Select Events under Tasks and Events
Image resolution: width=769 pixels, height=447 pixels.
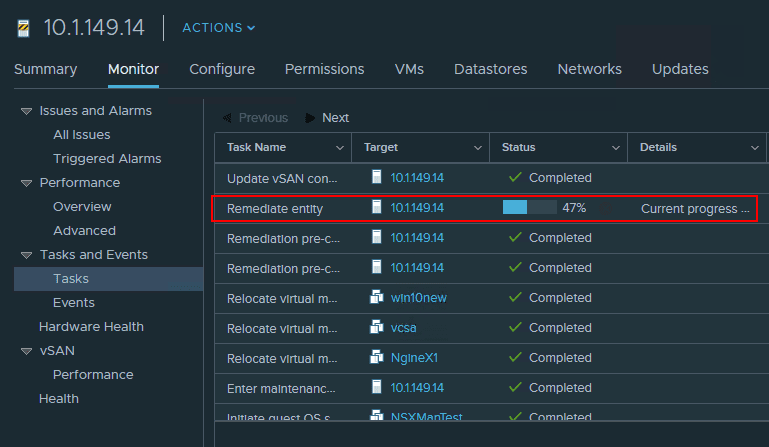(74, 303)
